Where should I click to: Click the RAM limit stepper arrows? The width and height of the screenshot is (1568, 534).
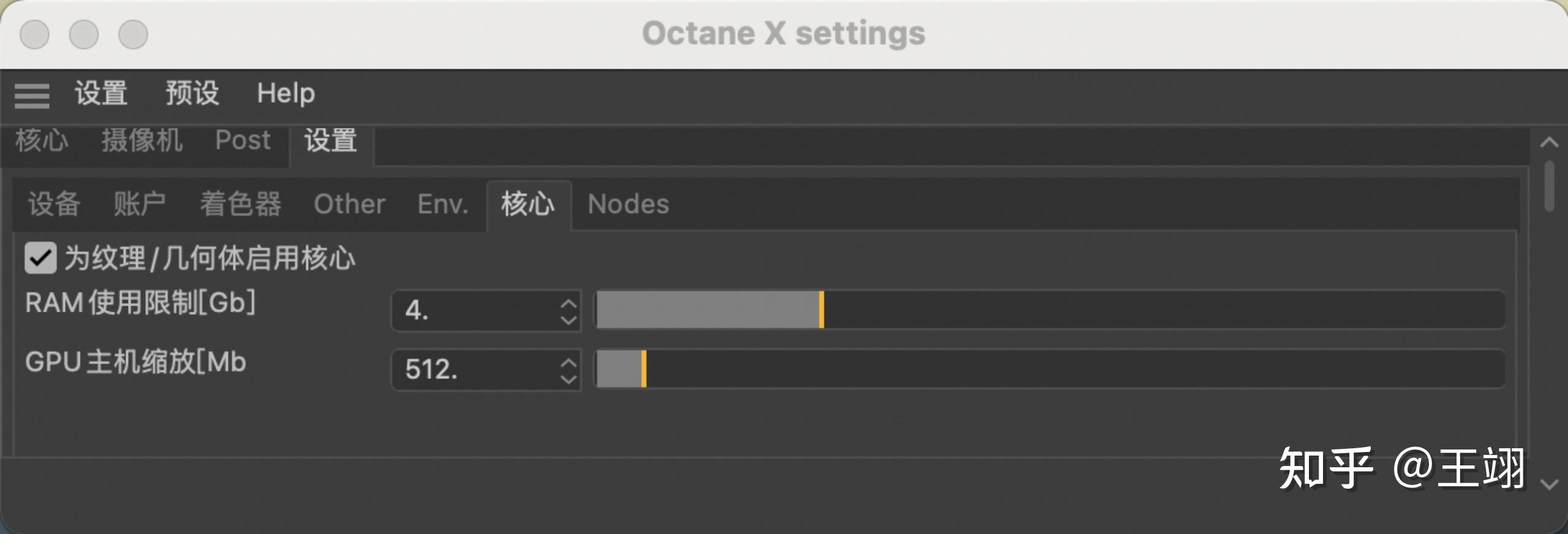point(568,311)
